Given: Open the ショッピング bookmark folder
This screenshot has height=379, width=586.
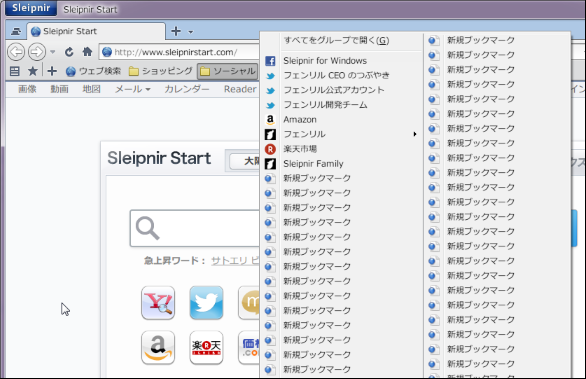Looking at the screenshot, I should tap(161, 71).
